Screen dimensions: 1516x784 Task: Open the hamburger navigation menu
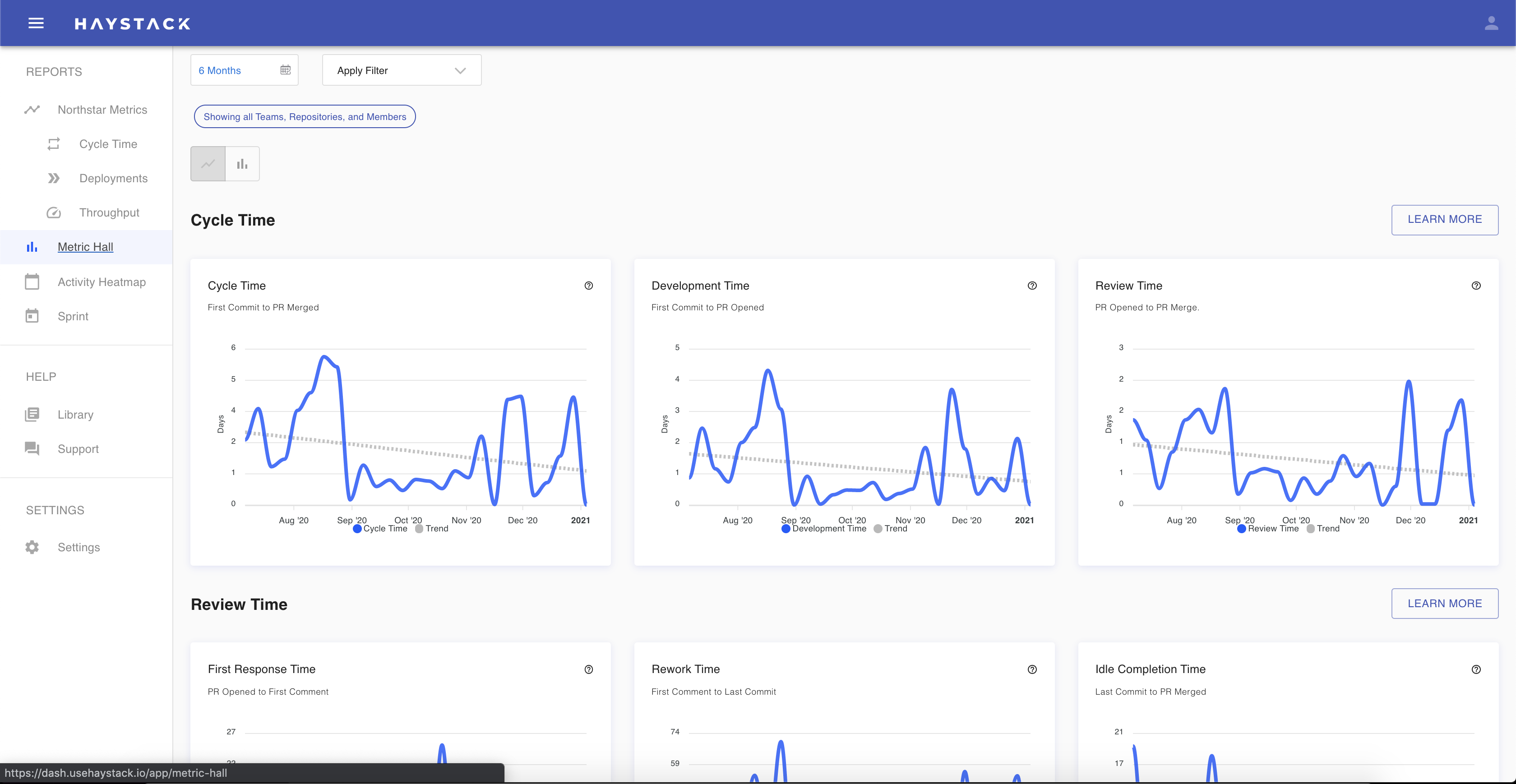(36, 23)
